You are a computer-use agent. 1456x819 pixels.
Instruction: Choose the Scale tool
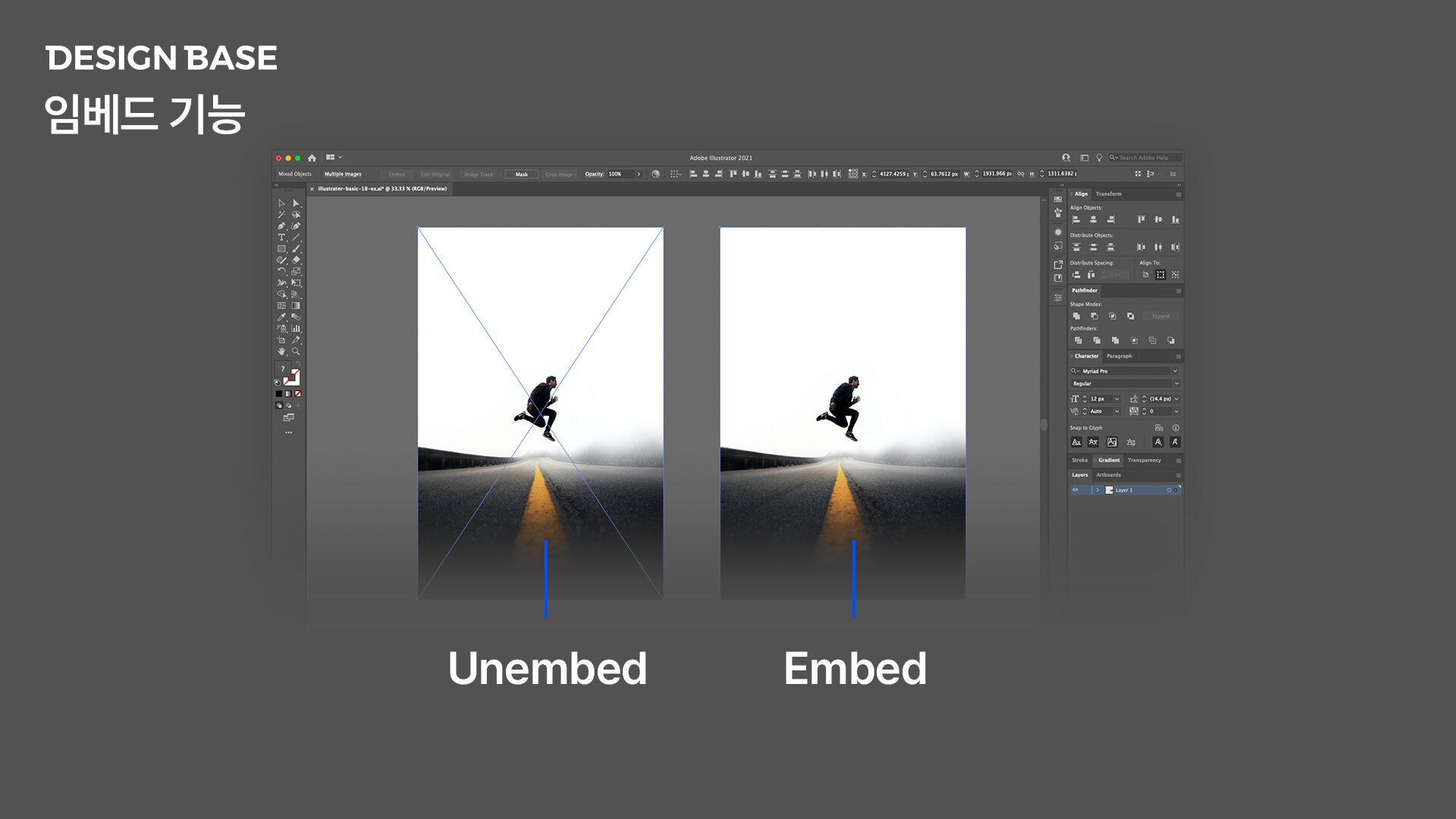coord(297,271)
